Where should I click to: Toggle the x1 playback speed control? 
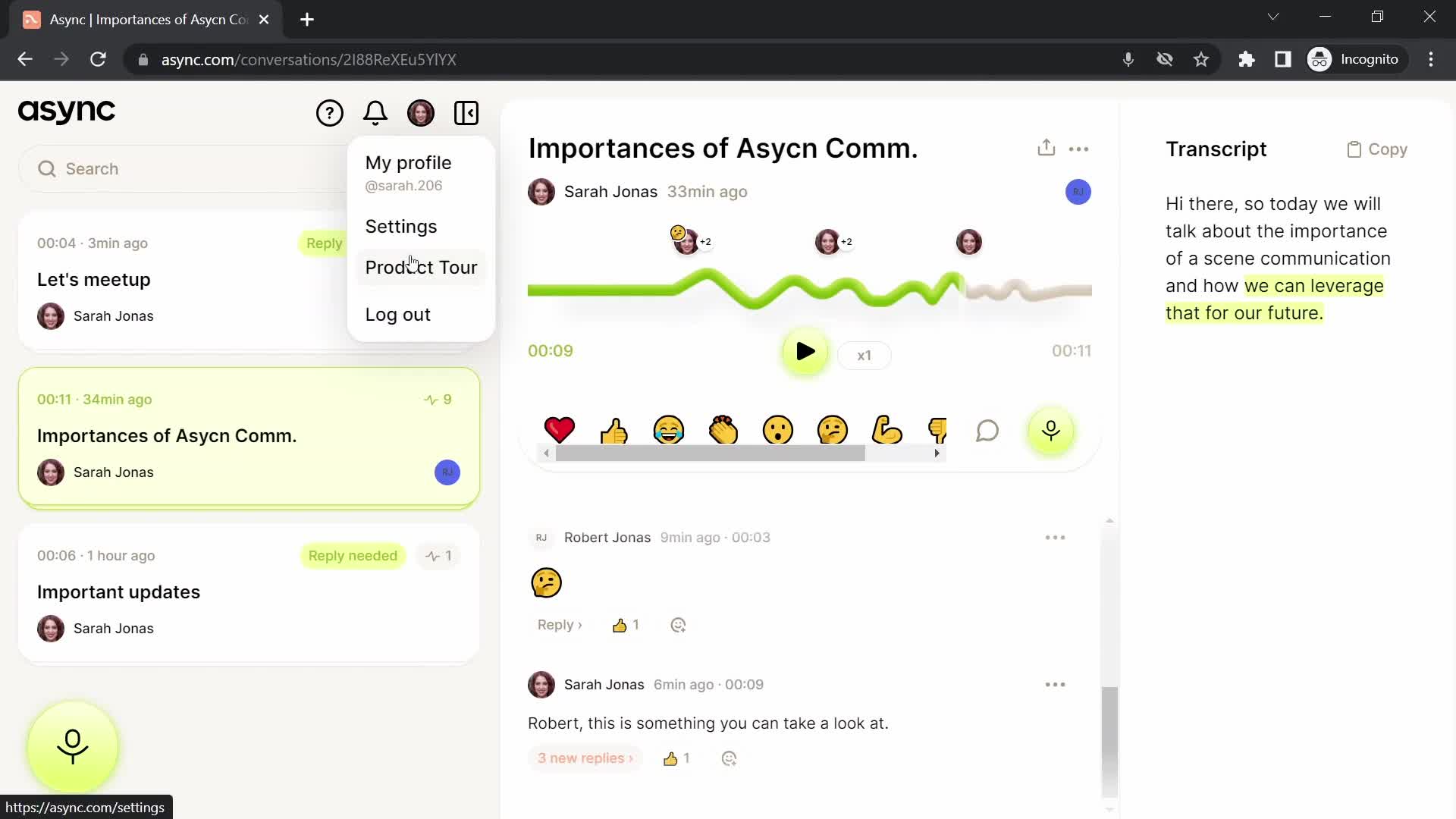tap(864, 354)
